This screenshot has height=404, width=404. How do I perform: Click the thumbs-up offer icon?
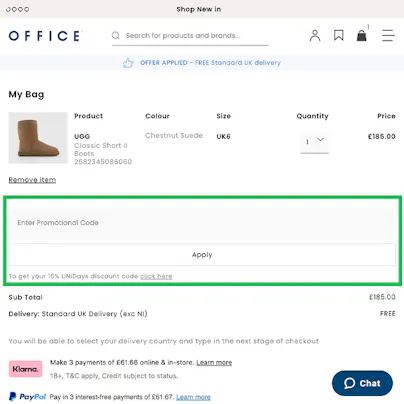click(x=128, y=63)
